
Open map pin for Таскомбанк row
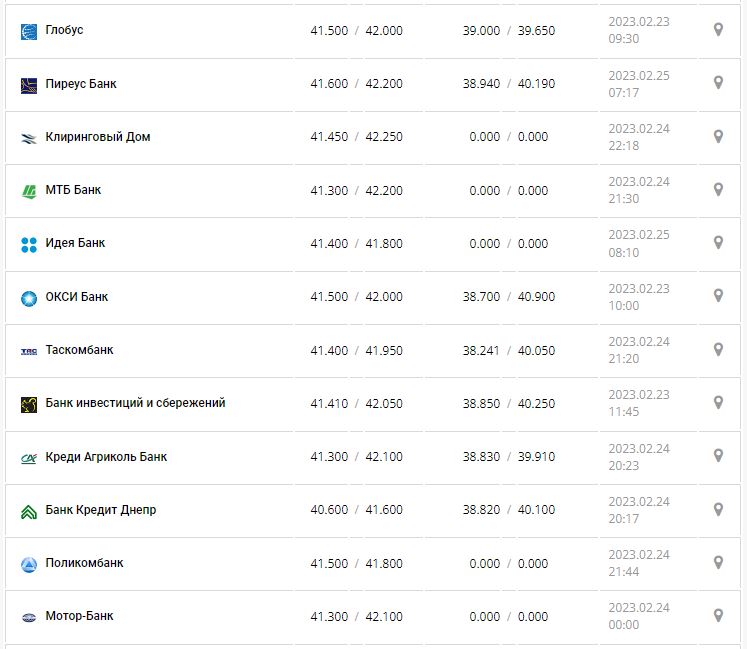click(x=717, y=349)
